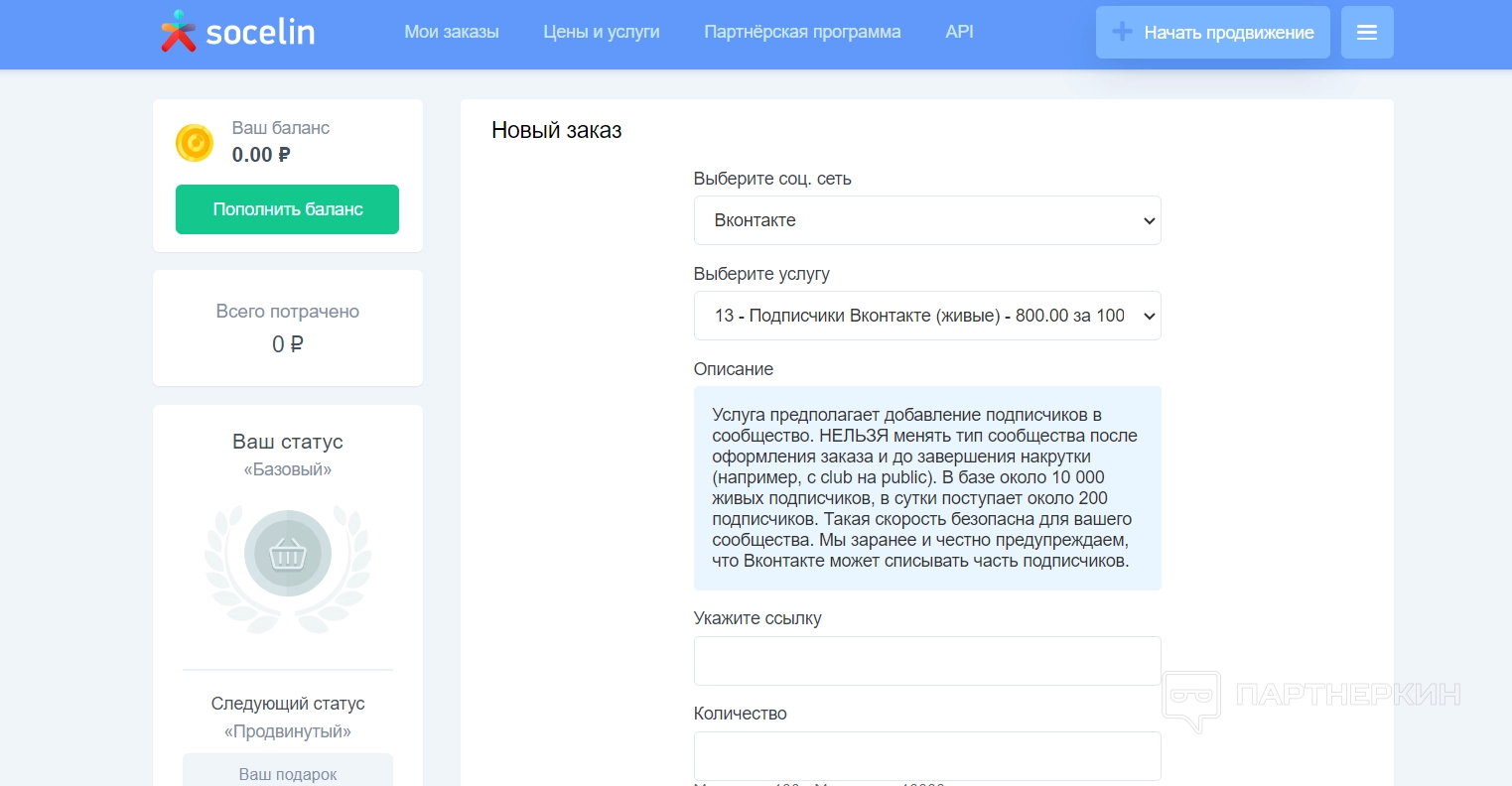Open the API page
The image size is (1512, 786).
click(x=959, y=32)
